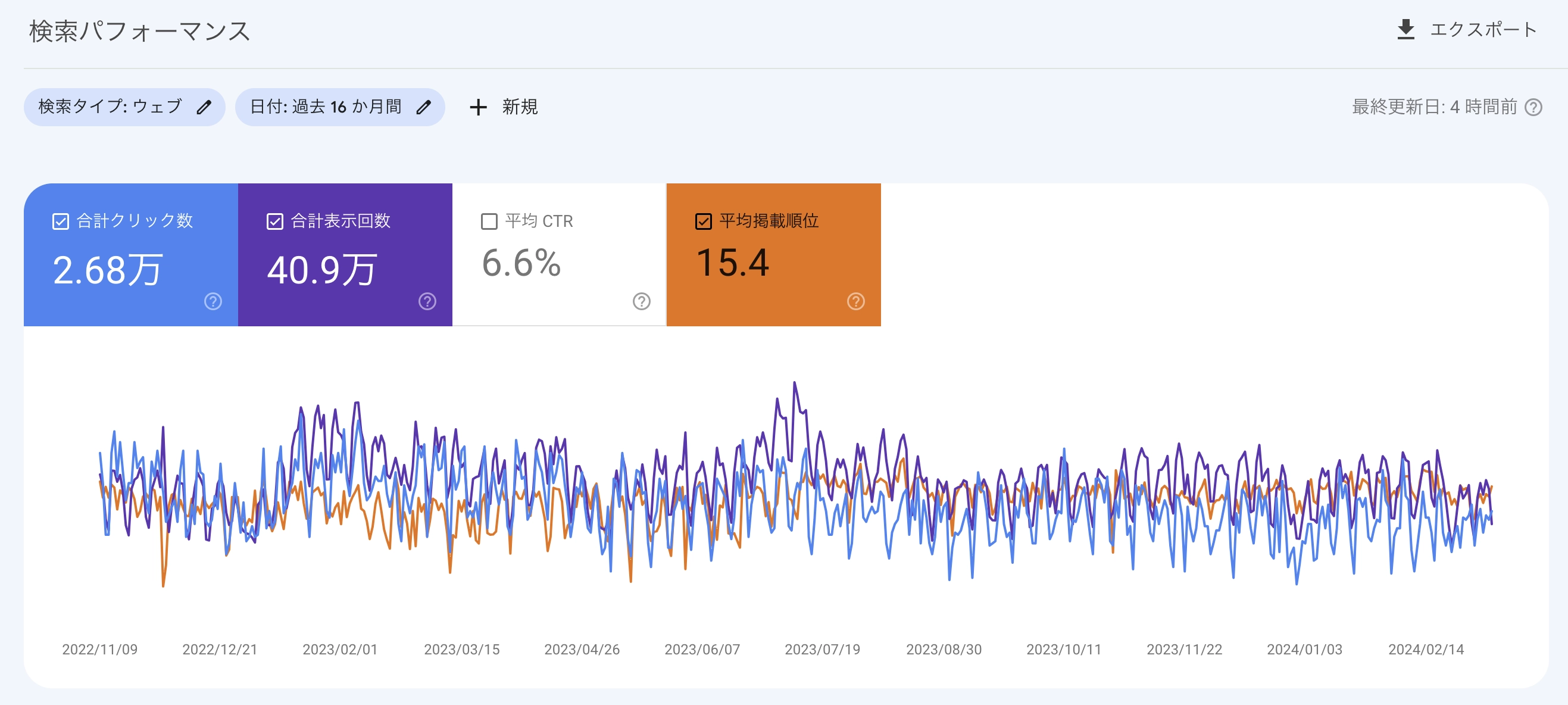The width and height of the screenshot is (1568, 705).
Task: Open help icon beside 最終更新日
Action: coord(1533,107)
